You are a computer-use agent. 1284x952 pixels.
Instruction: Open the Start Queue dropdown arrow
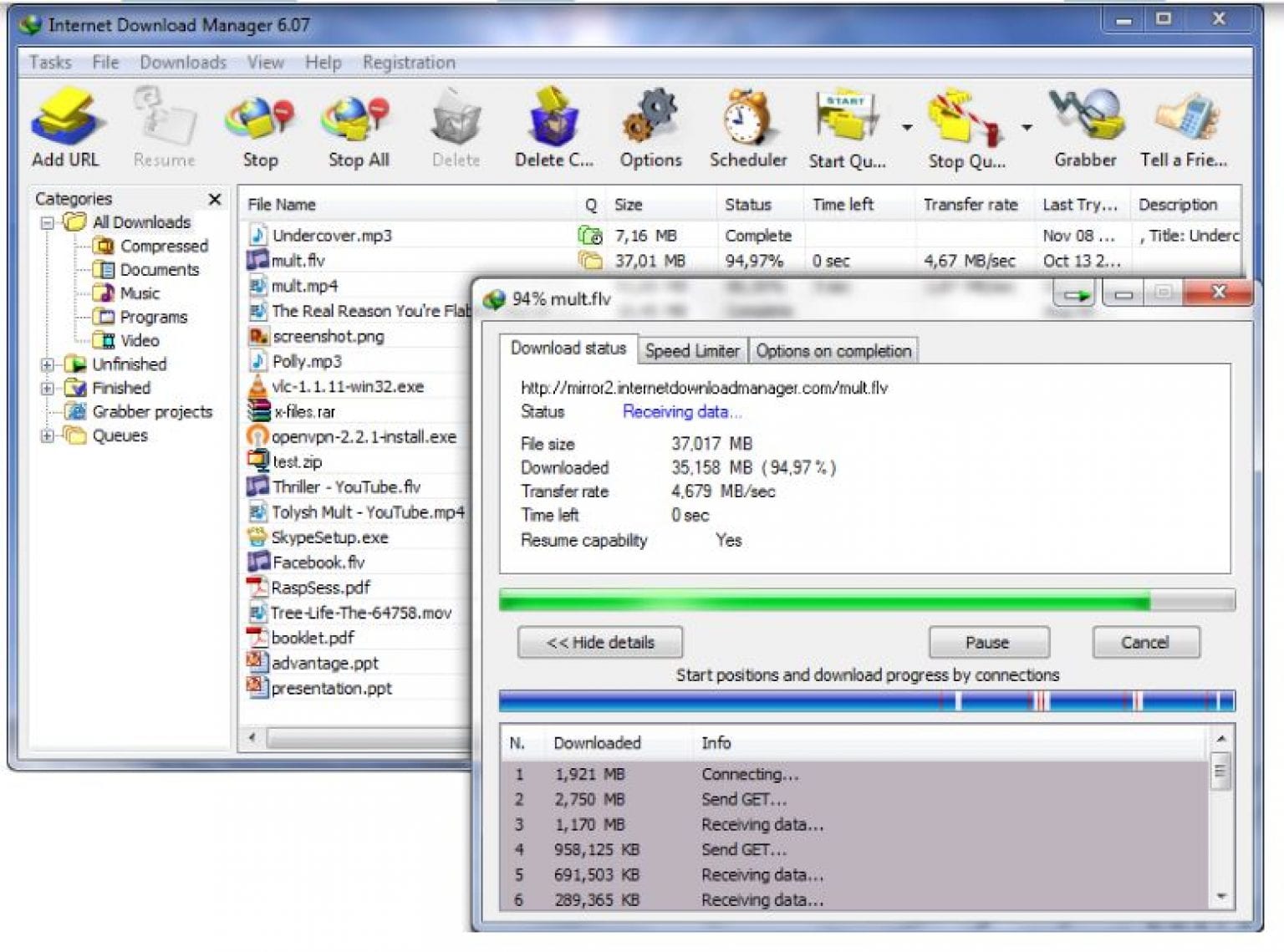(905, 127)
